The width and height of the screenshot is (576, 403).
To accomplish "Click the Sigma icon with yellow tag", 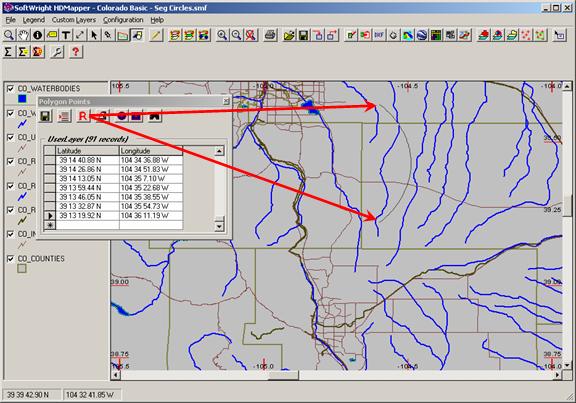I will click(23, 52).
